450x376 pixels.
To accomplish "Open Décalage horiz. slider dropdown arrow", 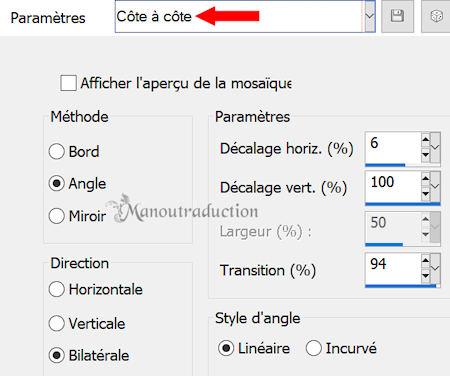I will 435,147.
